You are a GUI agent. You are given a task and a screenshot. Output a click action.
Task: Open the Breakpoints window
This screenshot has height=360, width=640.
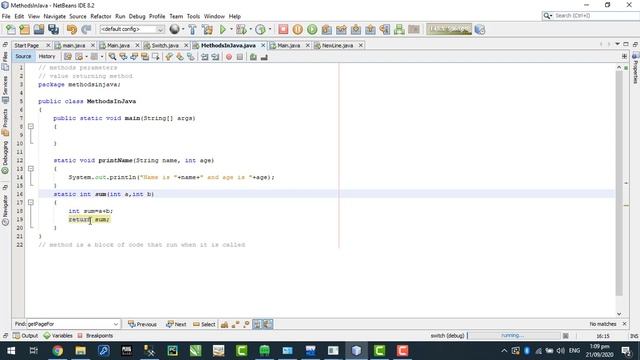[x=95, y=336]
